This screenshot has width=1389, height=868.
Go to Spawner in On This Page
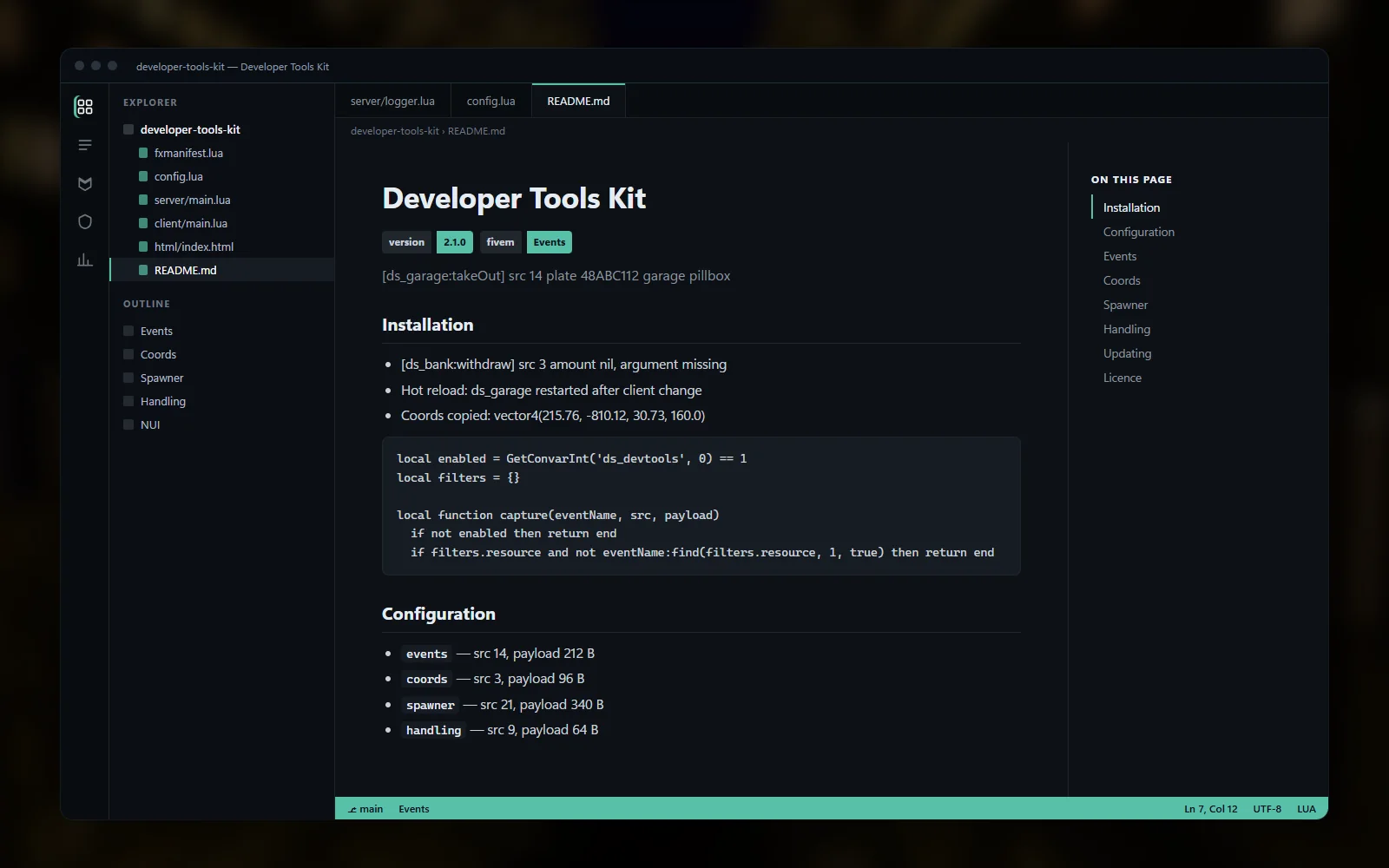[x=1125, y=305]
